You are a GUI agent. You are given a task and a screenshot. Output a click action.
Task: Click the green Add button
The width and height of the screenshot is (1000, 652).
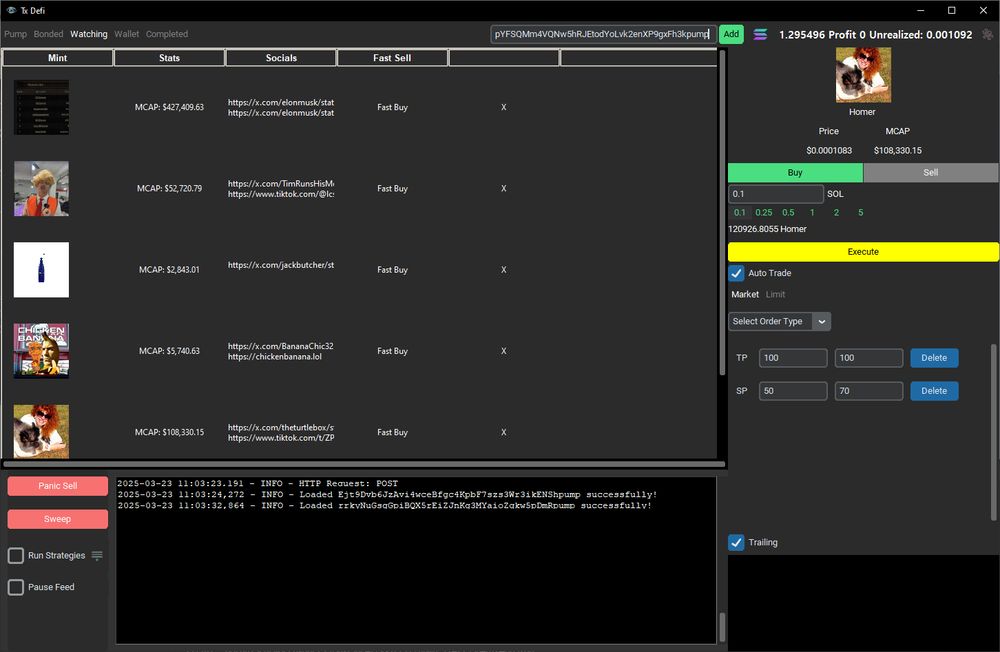click(732, 34)
